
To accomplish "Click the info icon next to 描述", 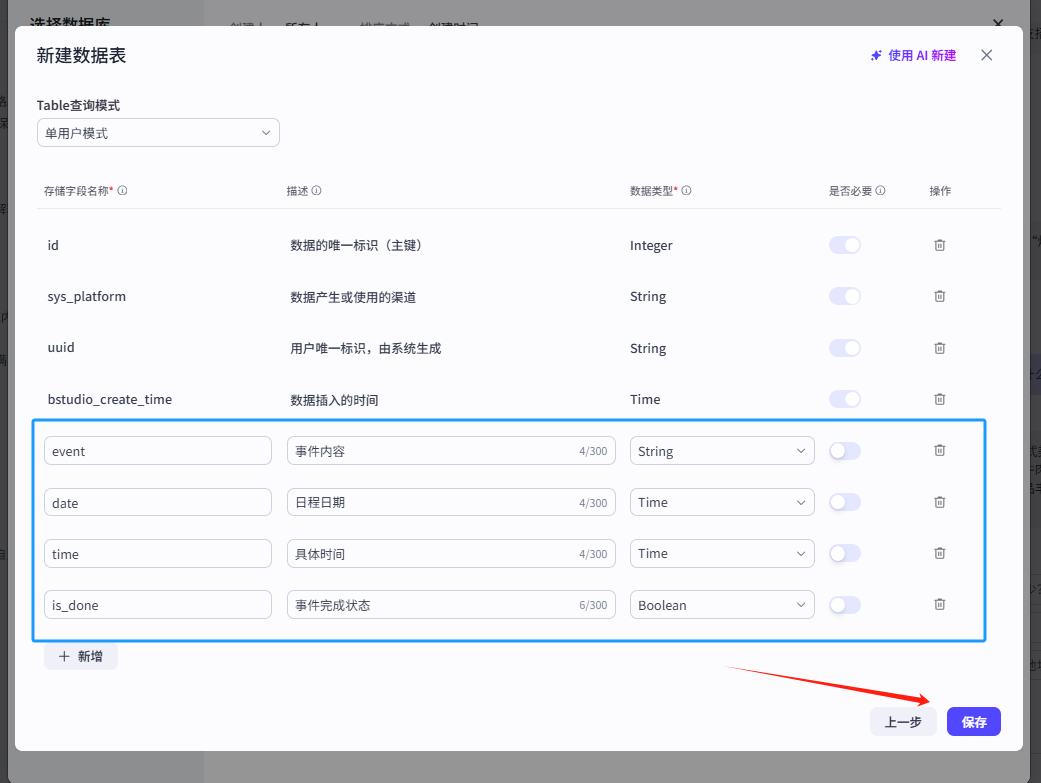I will 316,191.
